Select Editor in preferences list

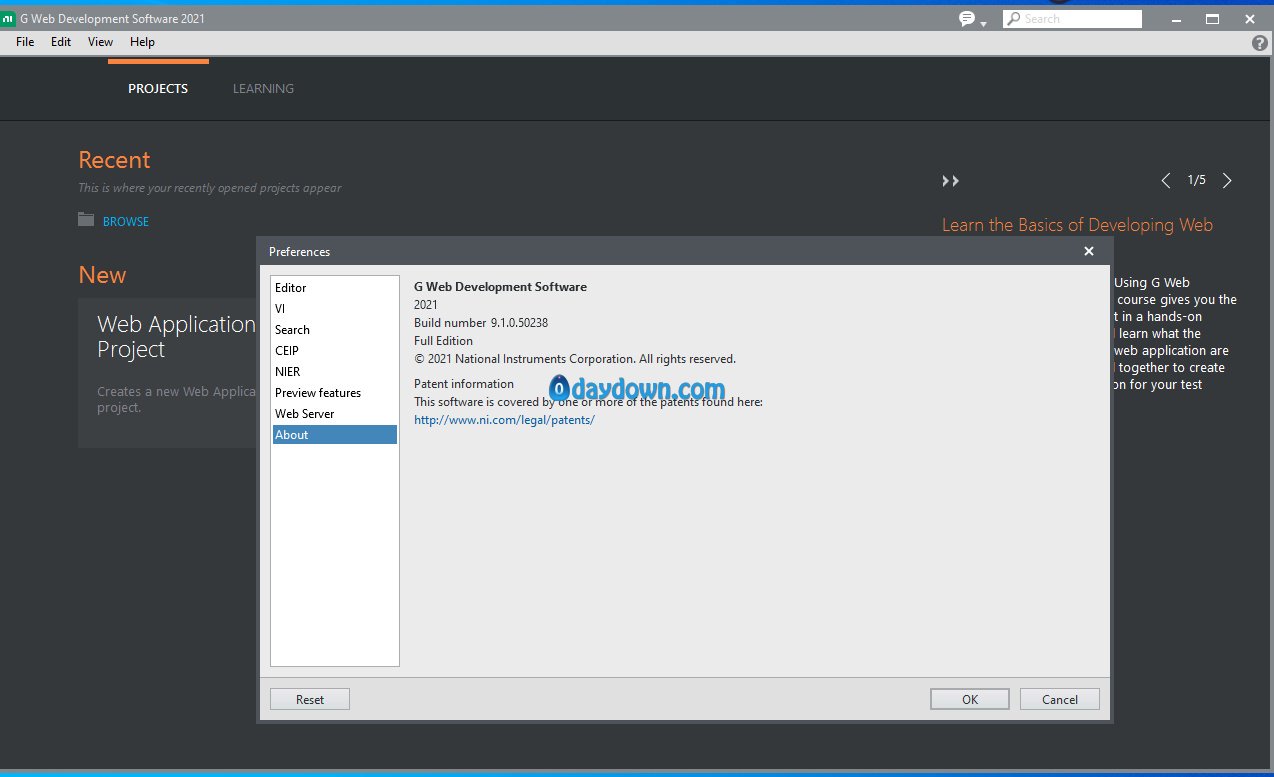(x=291, y=288)
